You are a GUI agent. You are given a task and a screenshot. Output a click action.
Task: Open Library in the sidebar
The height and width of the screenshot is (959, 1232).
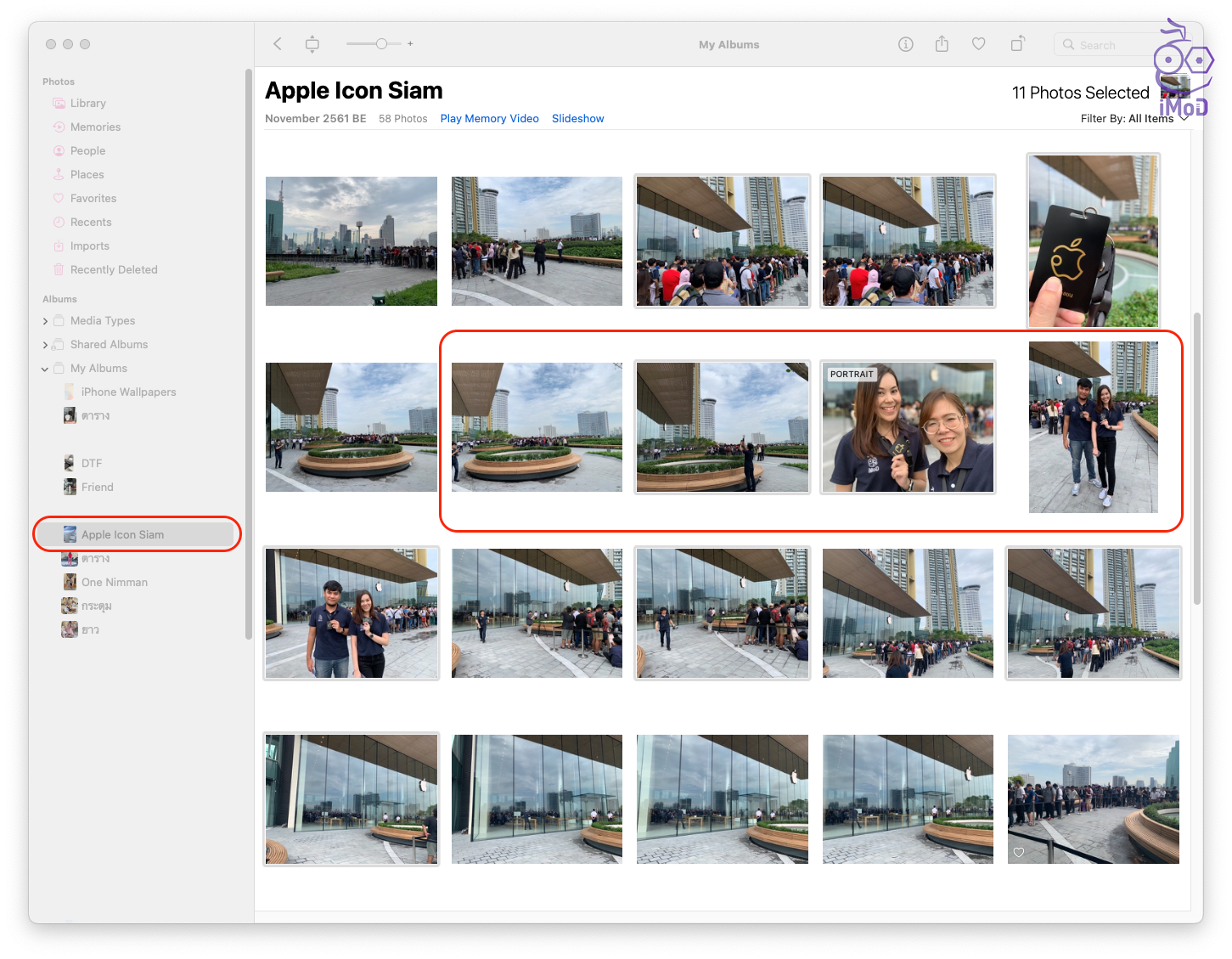[87, 104]
